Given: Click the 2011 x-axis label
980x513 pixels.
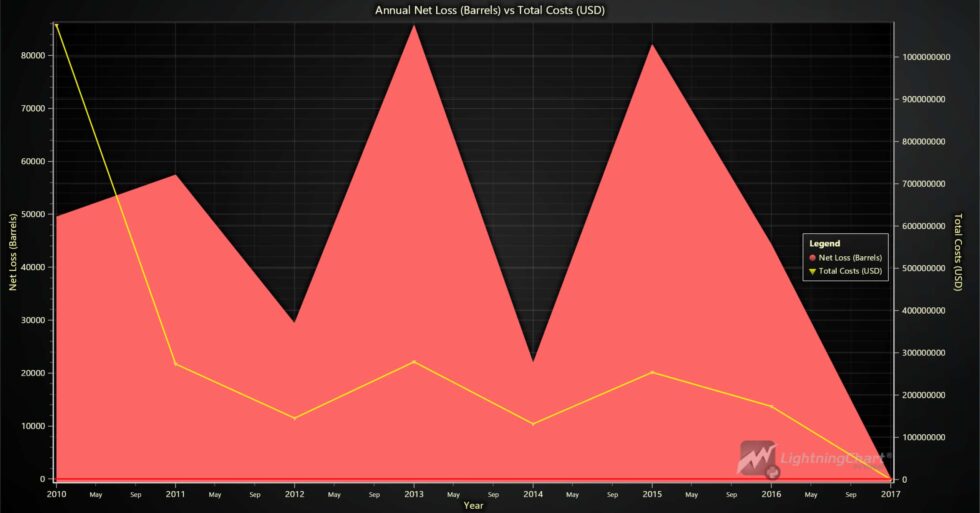Looking at the screenshot, I should (x=176, y=494).
